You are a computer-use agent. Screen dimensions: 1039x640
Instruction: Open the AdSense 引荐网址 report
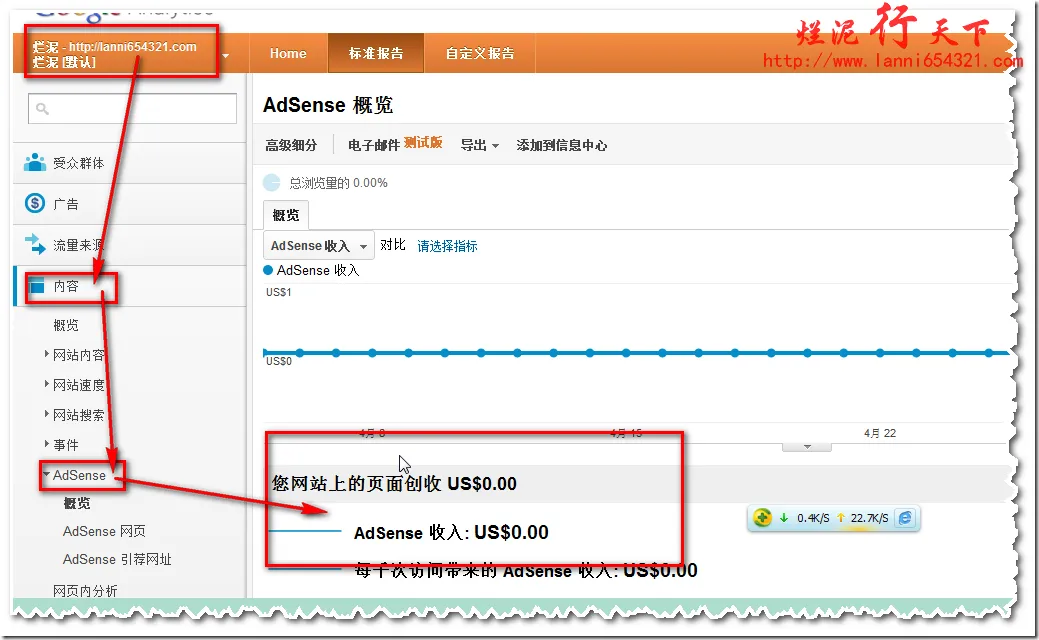117,560
